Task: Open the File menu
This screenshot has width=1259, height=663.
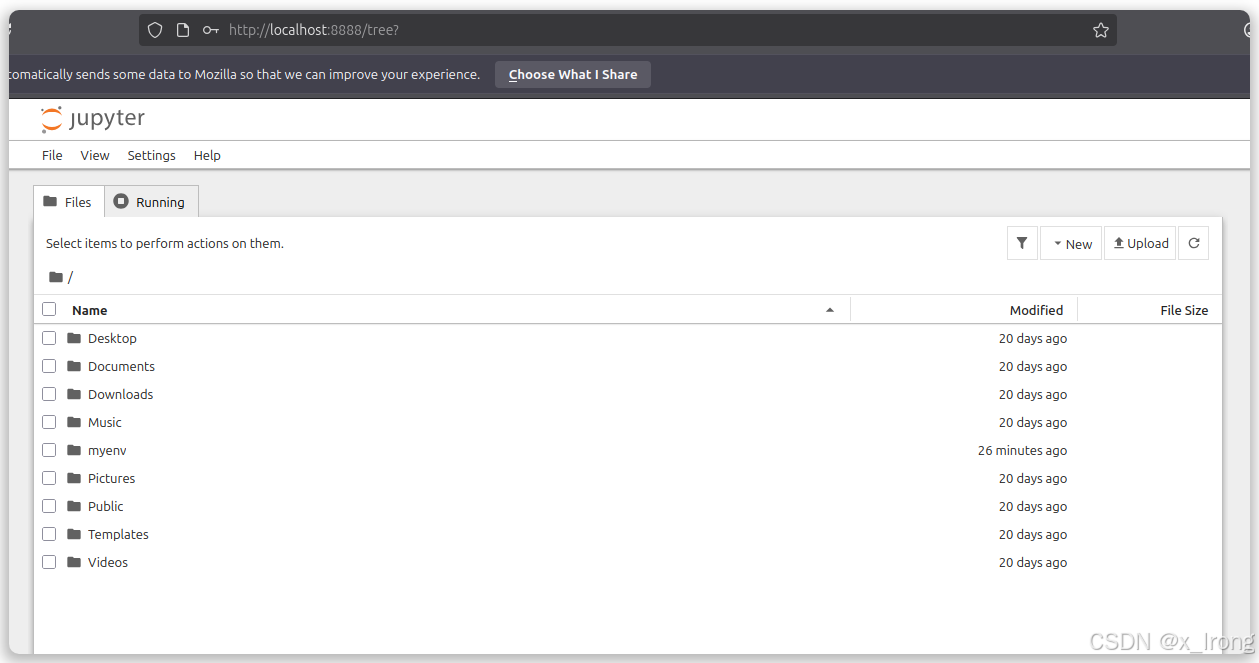Action: (52, 155)
